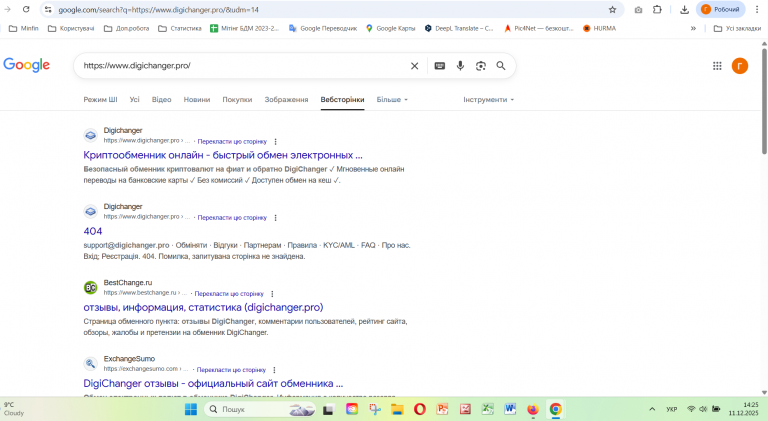Click the Windows taskbar search box
The image size is (768, 421).
coord(260,409)
